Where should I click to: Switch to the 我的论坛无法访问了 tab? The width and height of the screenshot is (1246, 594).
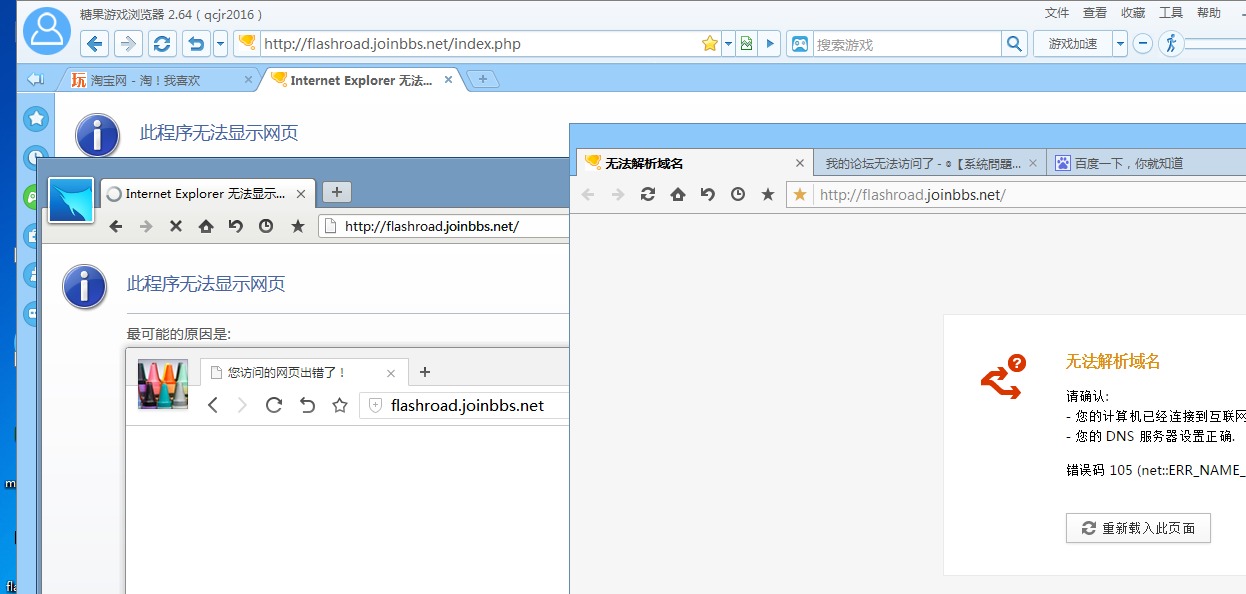(930, 163)
